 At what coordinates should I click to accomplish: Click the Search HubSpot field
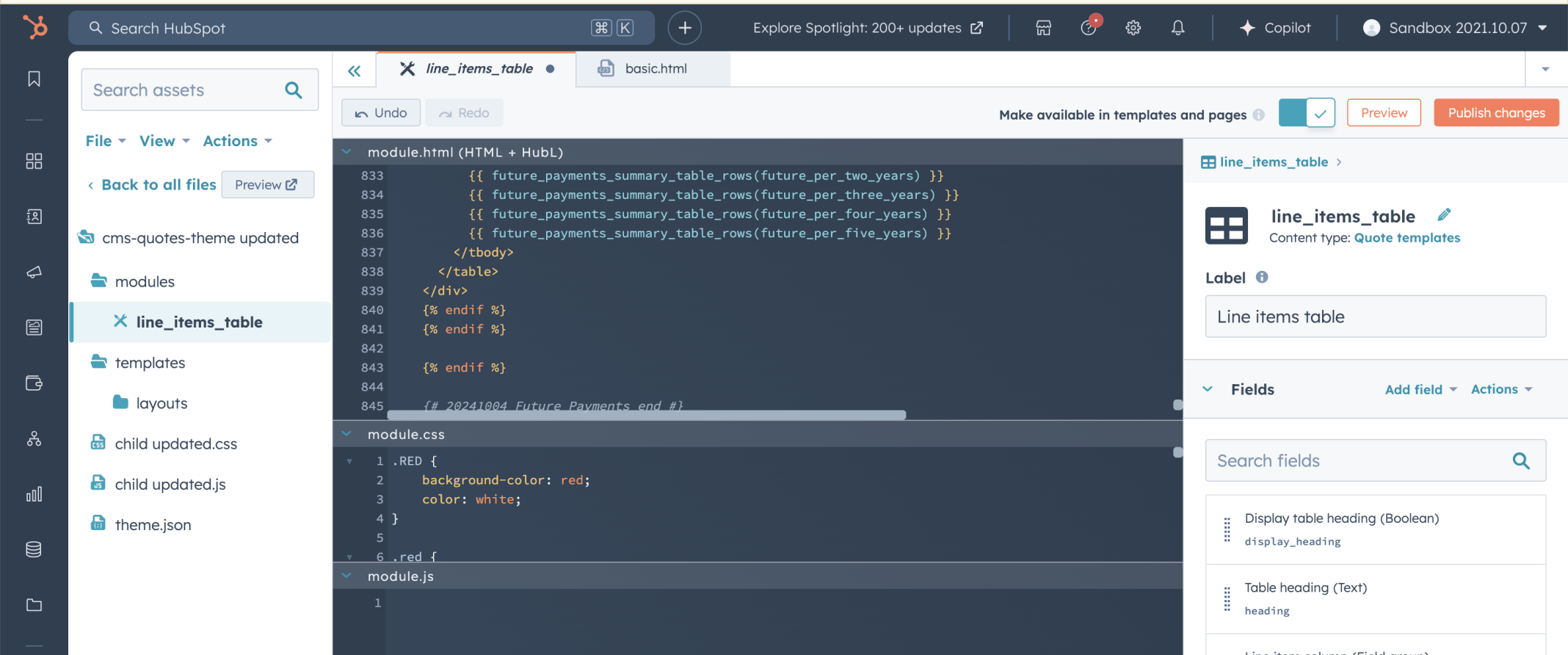coord(361,28)
